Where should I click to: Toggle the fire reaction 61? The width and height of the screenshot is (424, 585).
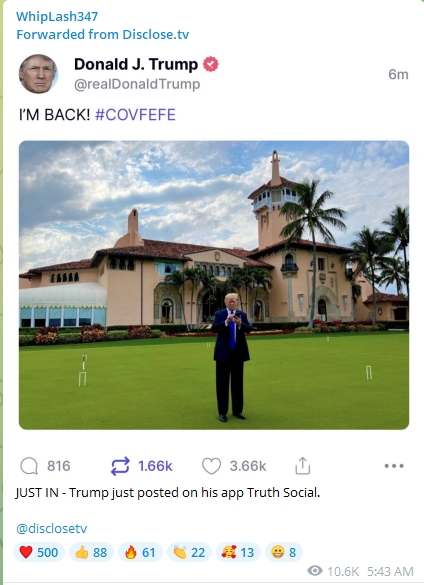[140, 552]
